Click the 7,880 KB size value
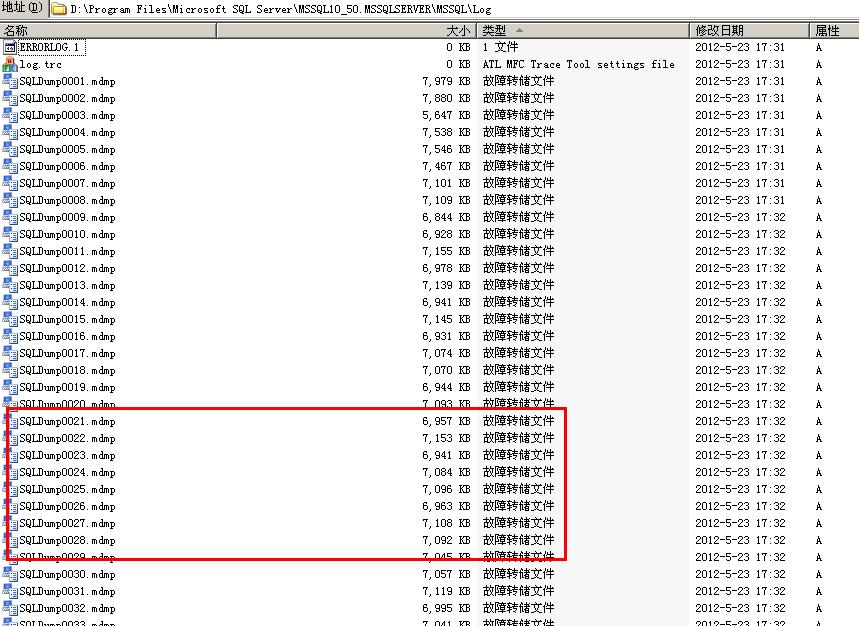 (446, 99)
